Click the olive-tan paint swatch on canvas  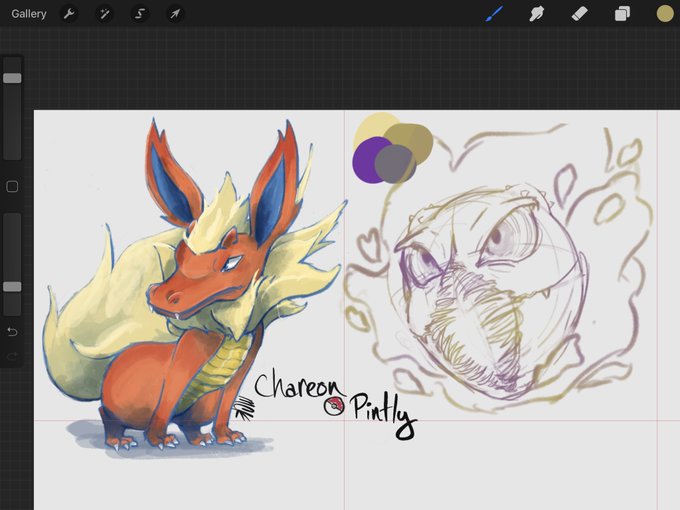412,141
